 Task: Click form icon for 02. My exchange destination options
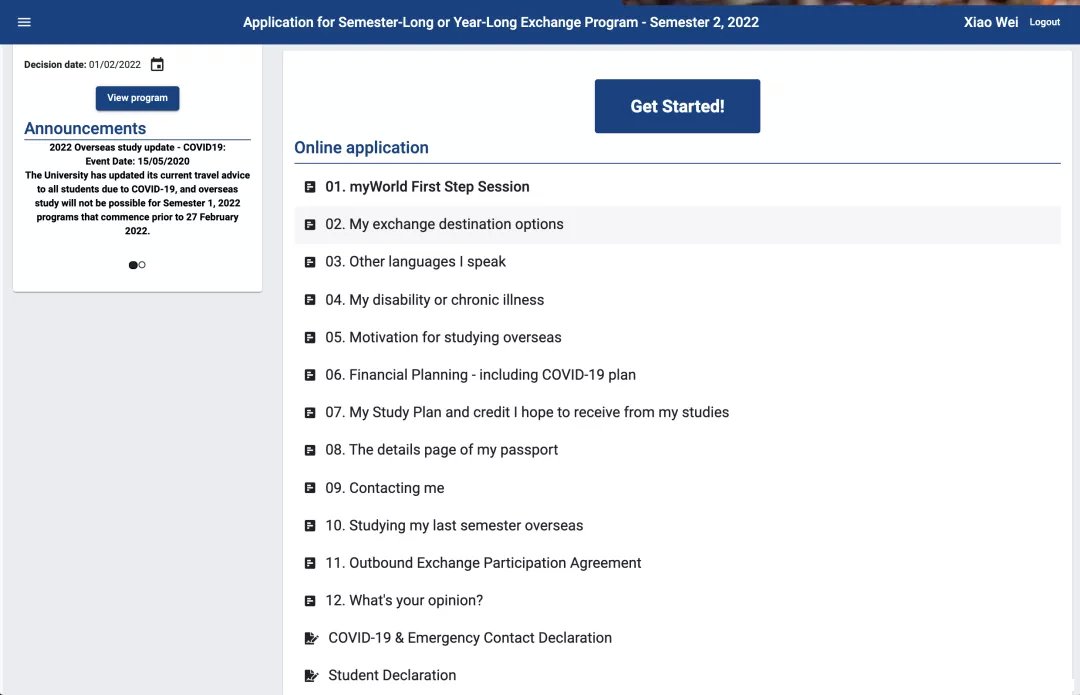[310, 225]
